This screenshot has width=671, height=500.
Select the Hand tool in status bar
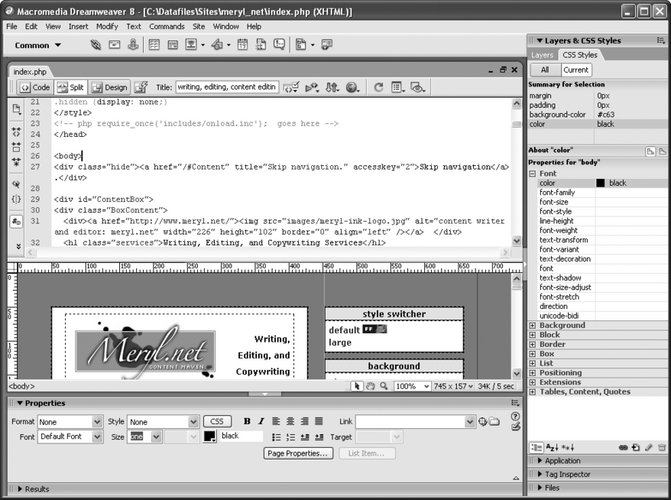click(x=371, y=386)
